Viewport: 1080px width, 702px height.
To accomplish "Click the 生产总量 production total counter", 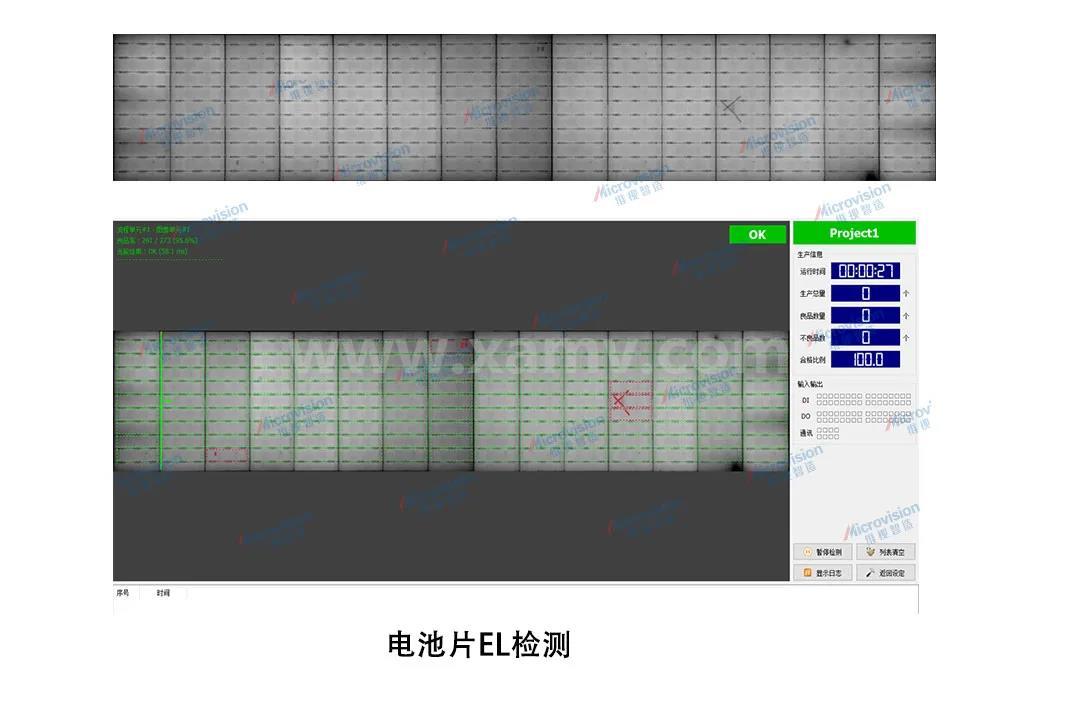I will click(x=865, y=293).
